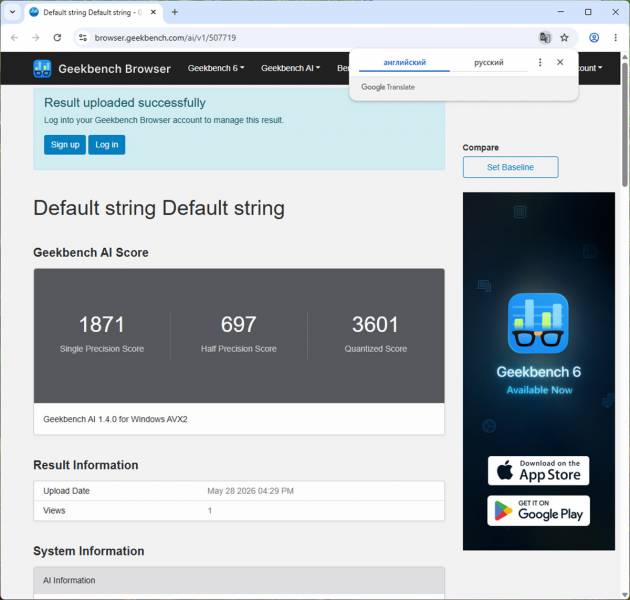Click Download on the App Store badge
The height and width of the screenshot is (600, 630).
(538, 470)
